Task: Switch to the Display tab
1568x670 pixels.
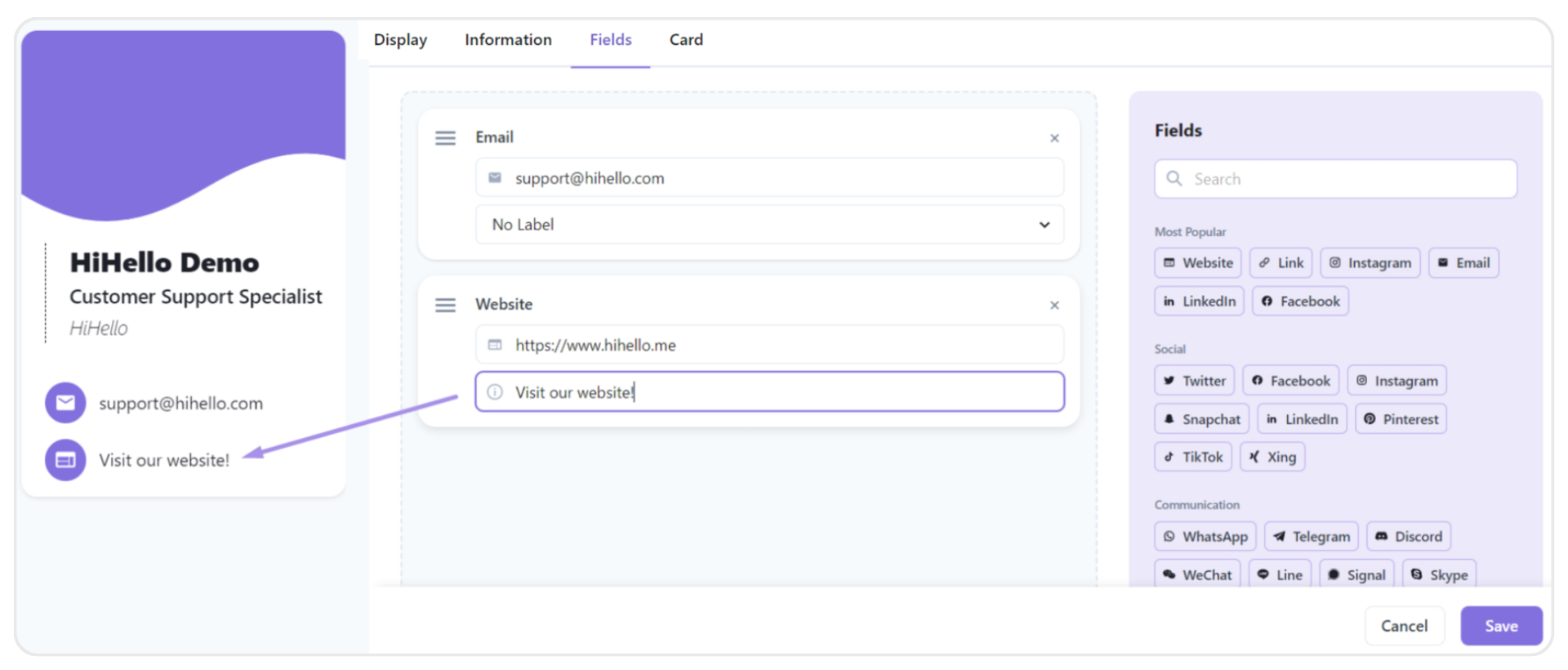Action: [400, 40]
